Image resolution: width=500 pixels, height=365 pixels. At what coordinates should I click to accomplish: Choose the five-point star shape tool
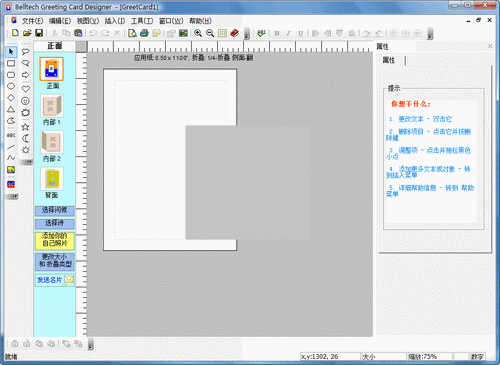(25, 127)
